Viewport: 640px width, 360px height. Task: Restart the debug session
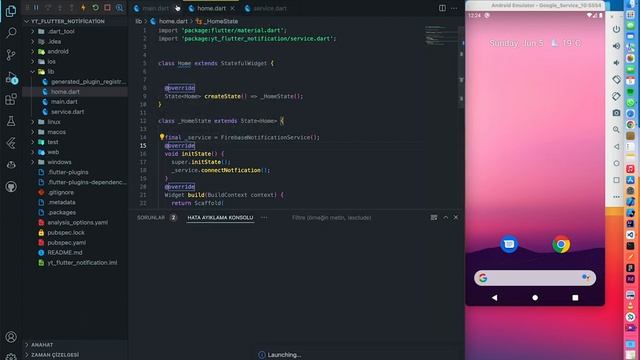tap(95, 8)
